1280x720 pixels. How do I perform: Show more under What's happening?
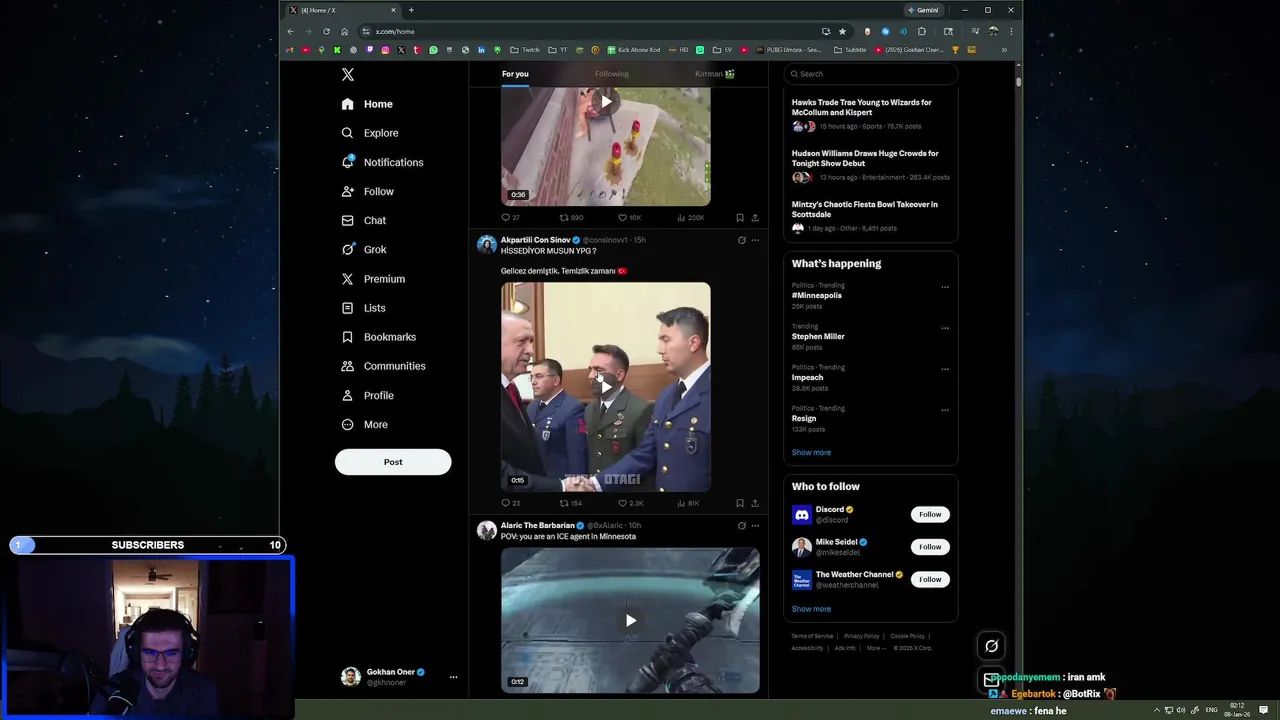[x=811, y=452]
